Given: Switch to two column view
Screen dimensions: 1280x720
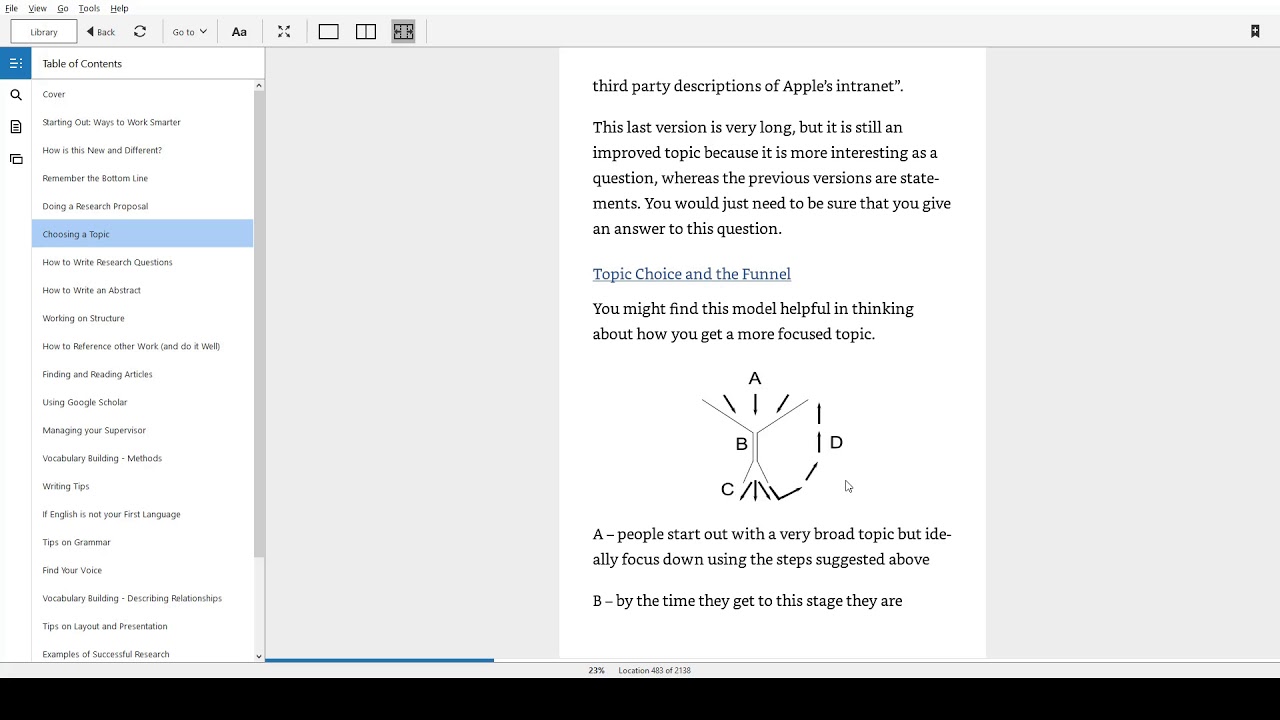Looking at the screenshot, I should coord(366,32).
